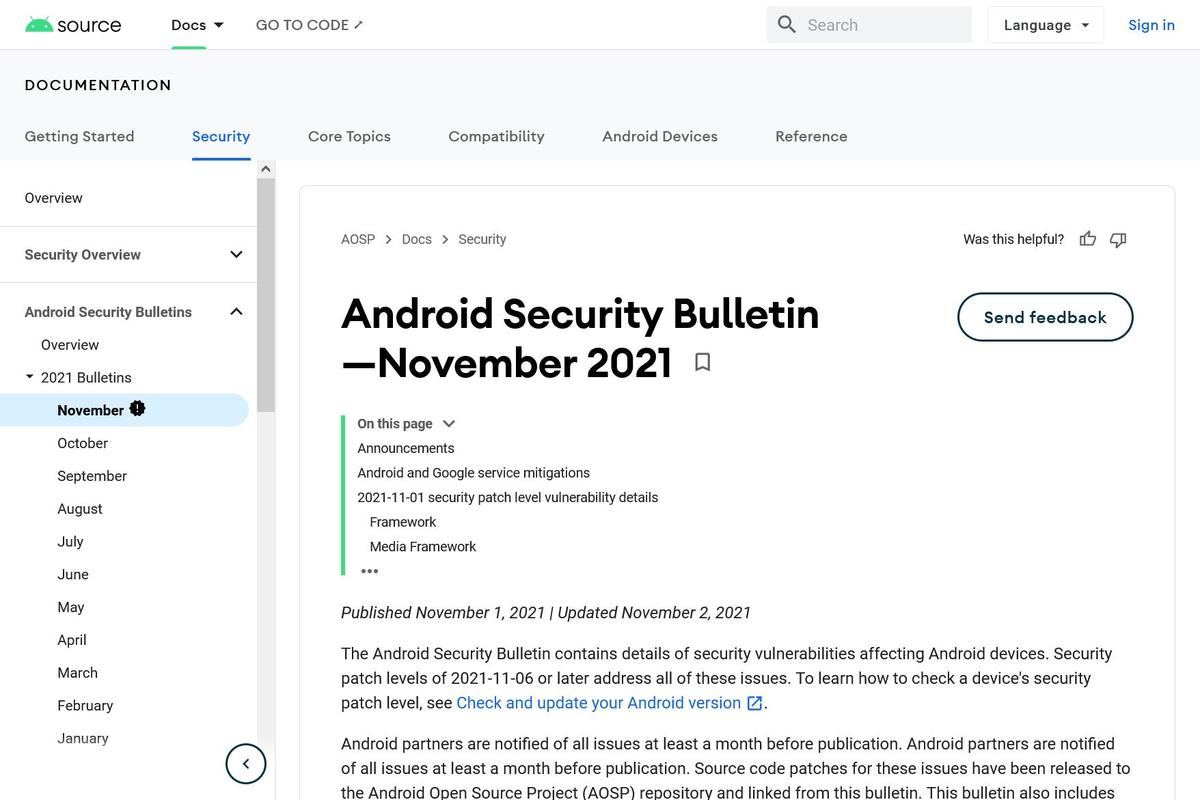Open the Reference tab
The width and height of the screenshot is (1200, 800).
click(x=811, y=136)
